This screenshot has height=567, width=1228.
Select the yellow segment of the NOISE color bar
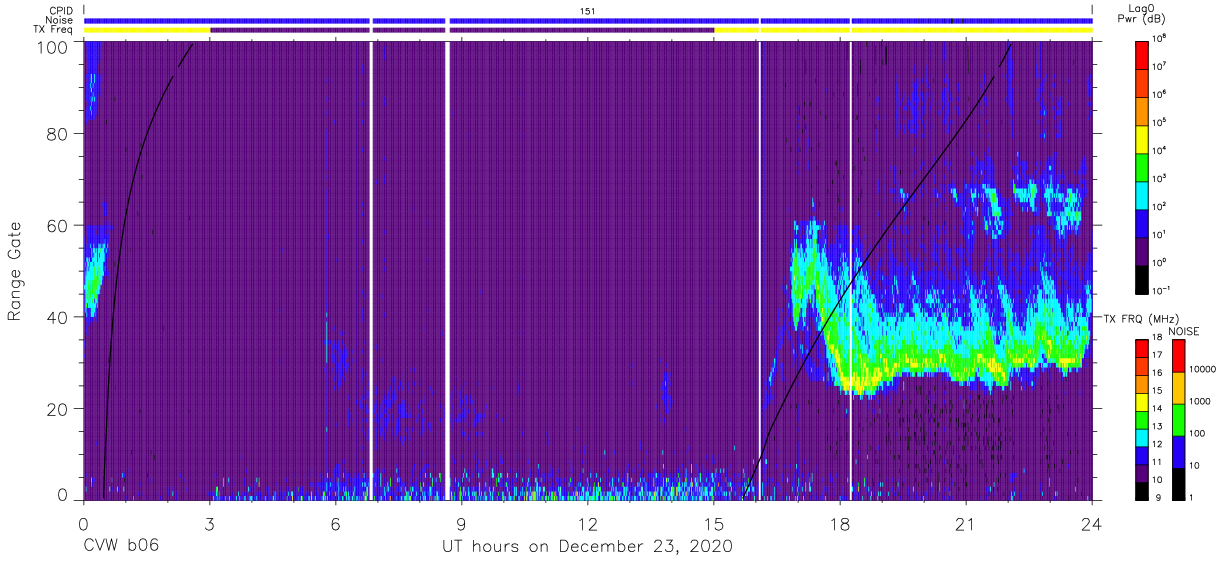1178,387
